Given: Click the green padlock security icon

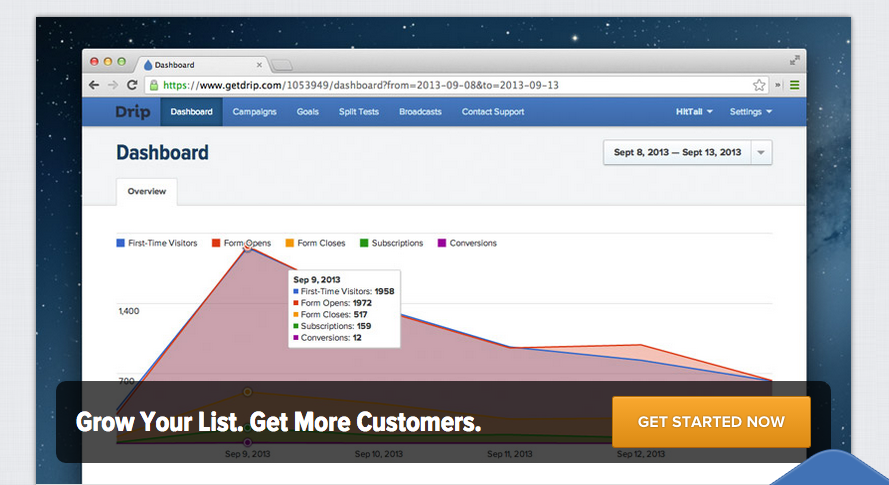Looking at the screenshot, I should click(154, 85).
